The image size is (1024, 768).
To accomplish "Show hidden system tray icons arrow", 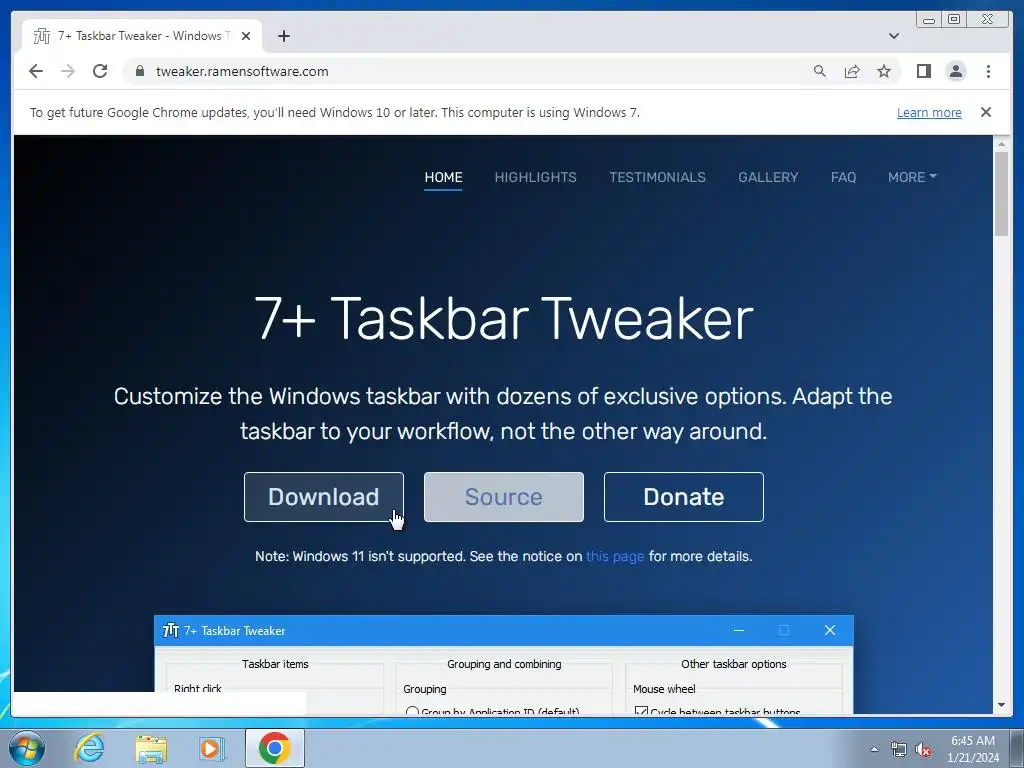I will point(874,749).
